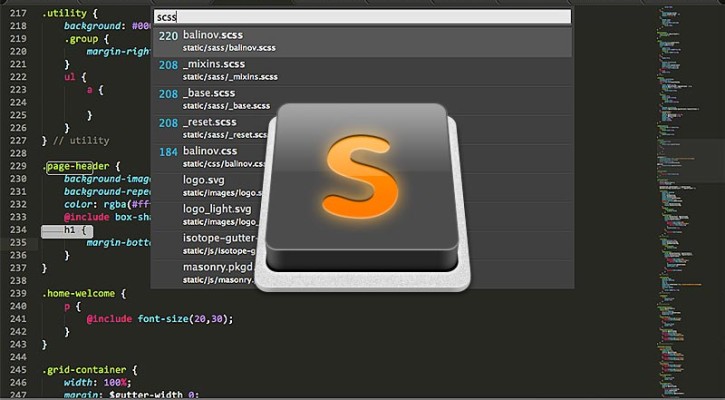This screenshot has width=725, height=400.
Task: Click the path 'static/sass/_base.scss'
Action: [x=226, y=106]
